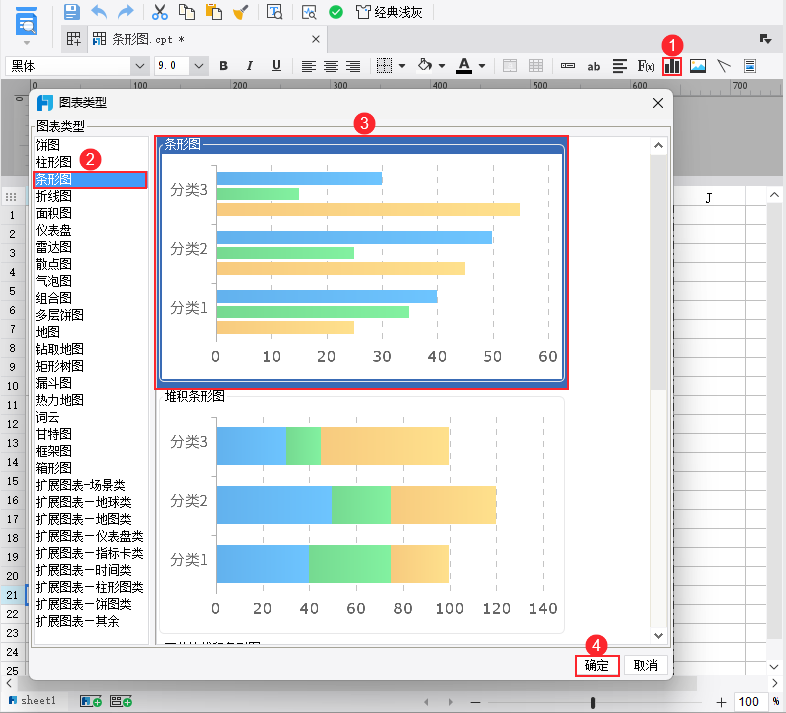Toggle underline formatting
The height and width of the screenshot is (713, 786).
[276, 66]
